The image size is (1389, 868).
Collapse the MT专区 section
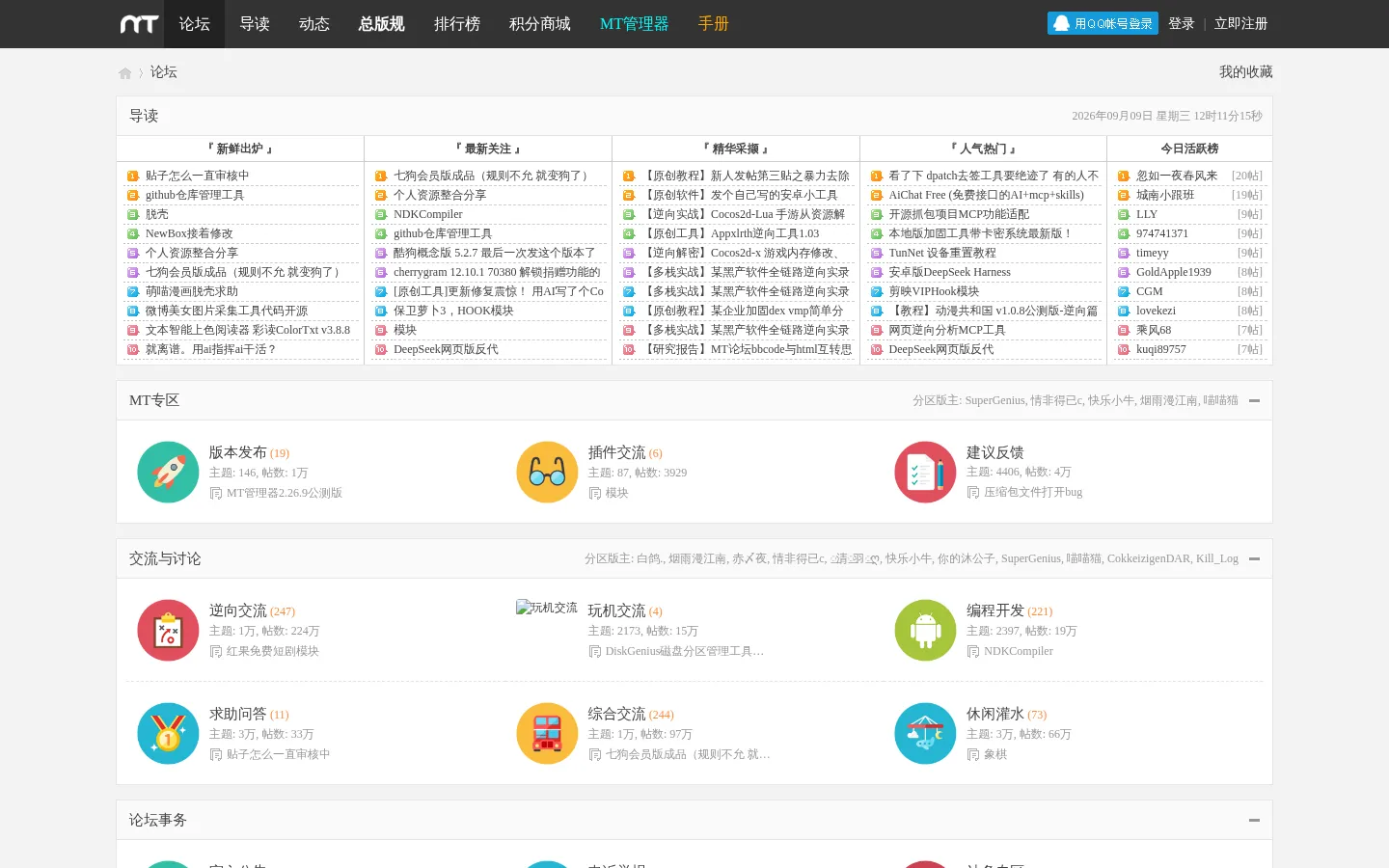click(x=1254, y=400)
